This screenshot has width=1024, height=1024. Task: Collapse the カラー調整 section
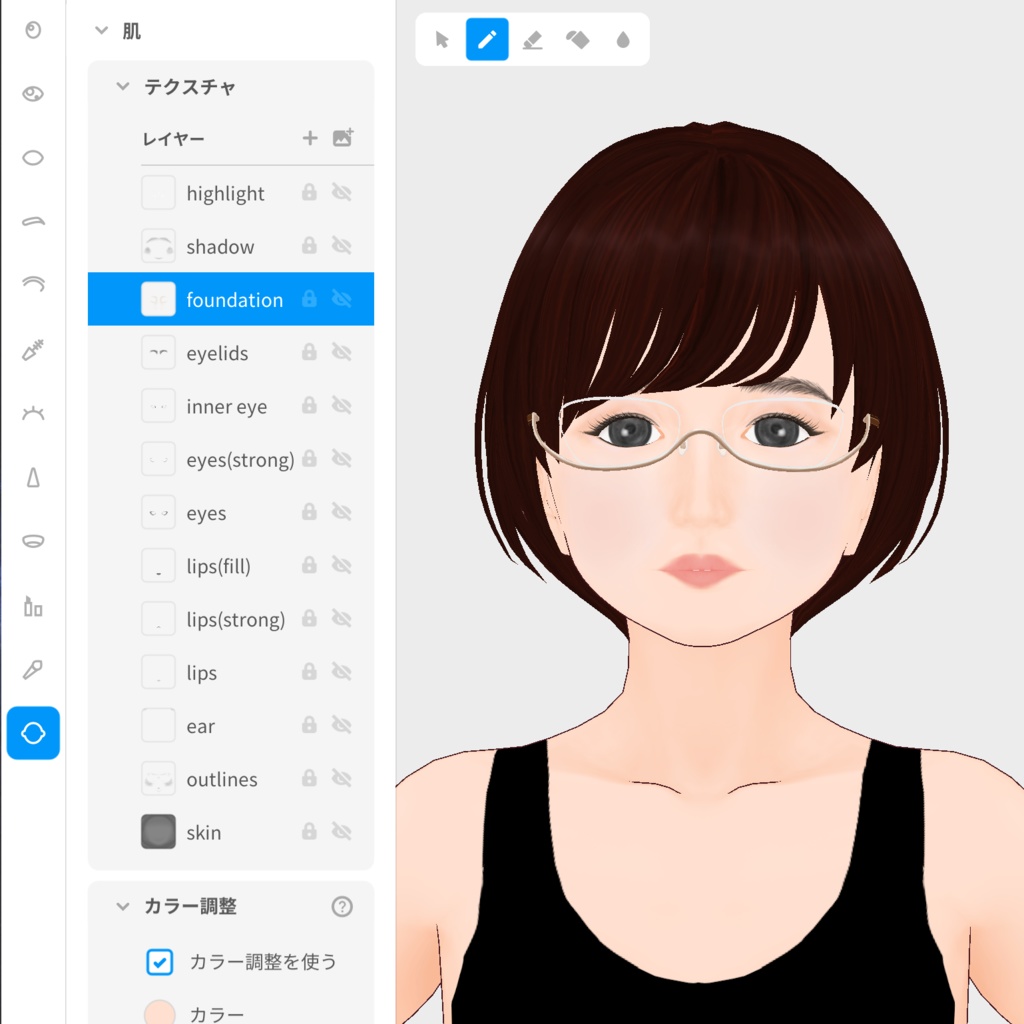(x=122, y=906)
